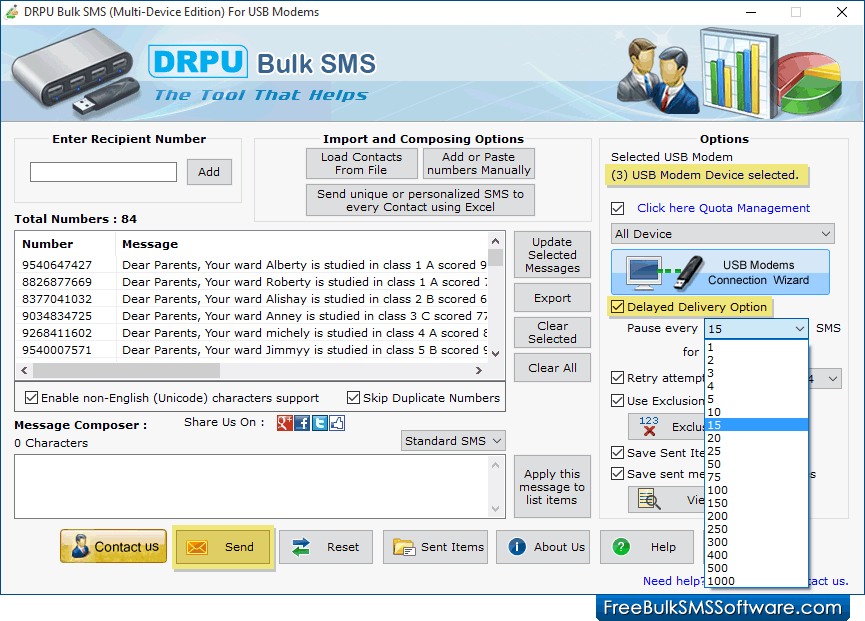Click the Twitter share icon
865x621 pixels.
[319, 423]
